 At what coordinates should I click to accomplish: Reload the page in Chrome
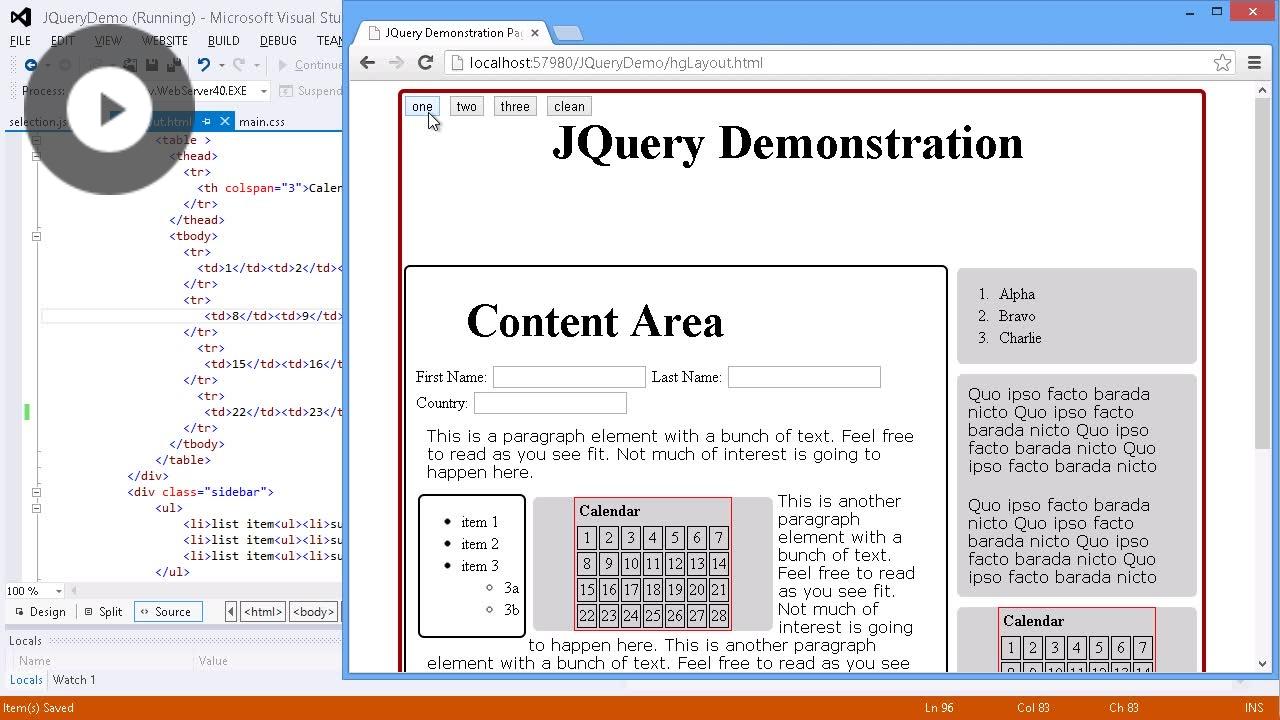tap(425, 62)
